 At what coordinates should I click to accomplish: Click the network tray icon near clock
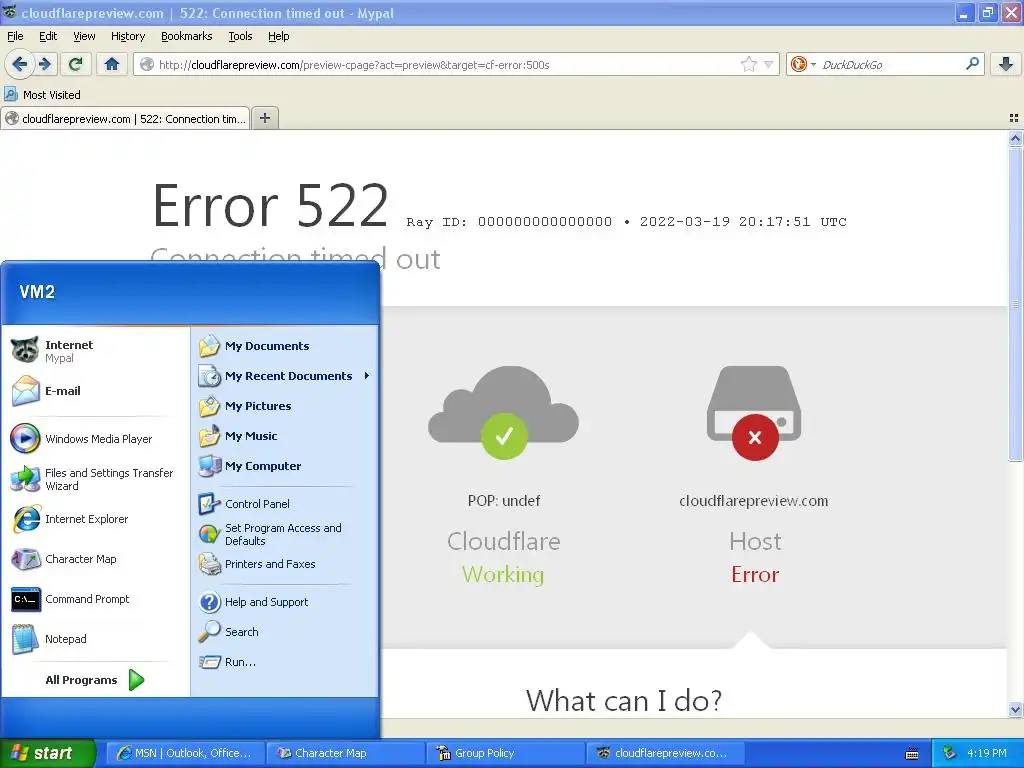pos(949,754)
